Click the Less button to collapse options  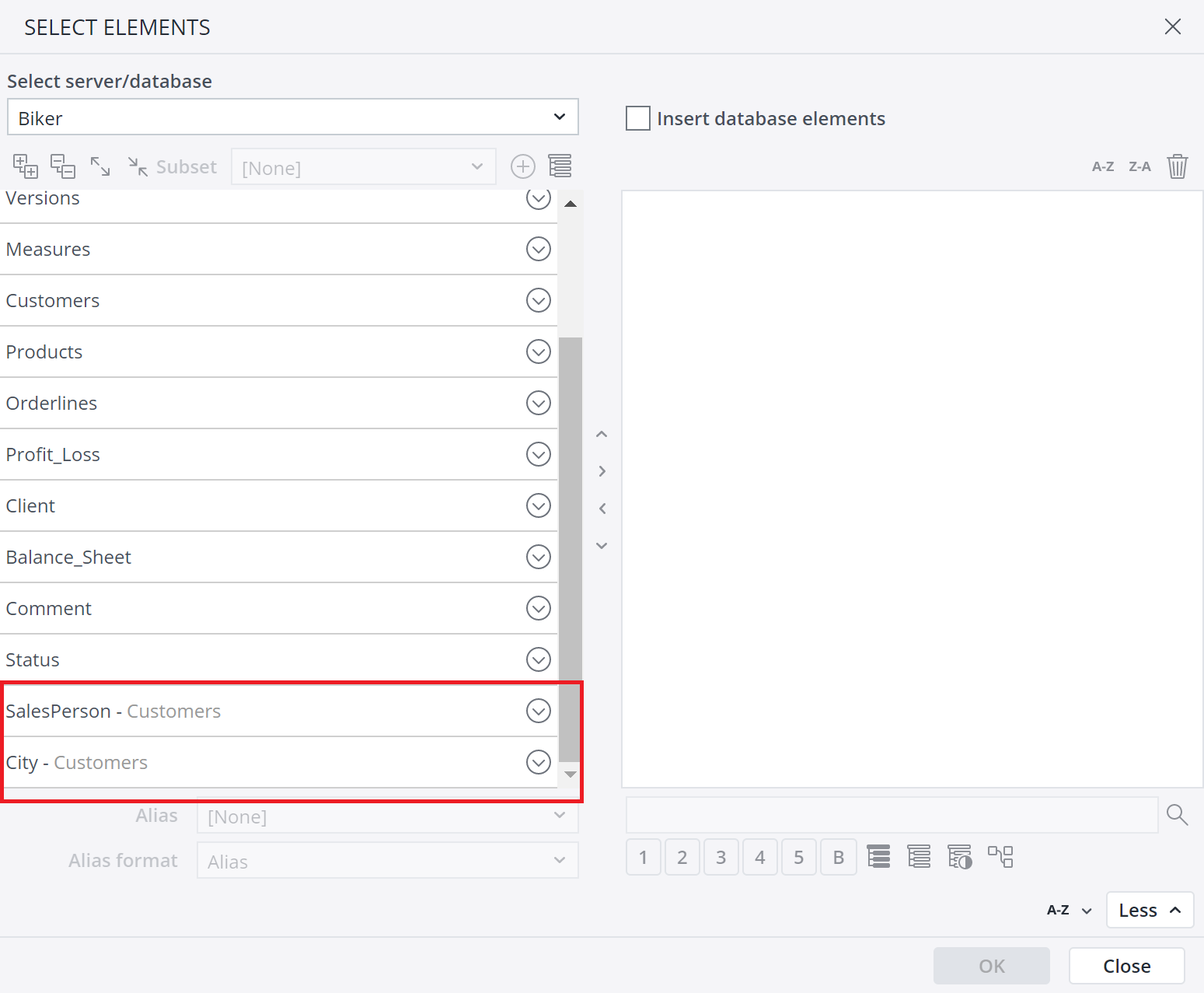[1149, 910]
